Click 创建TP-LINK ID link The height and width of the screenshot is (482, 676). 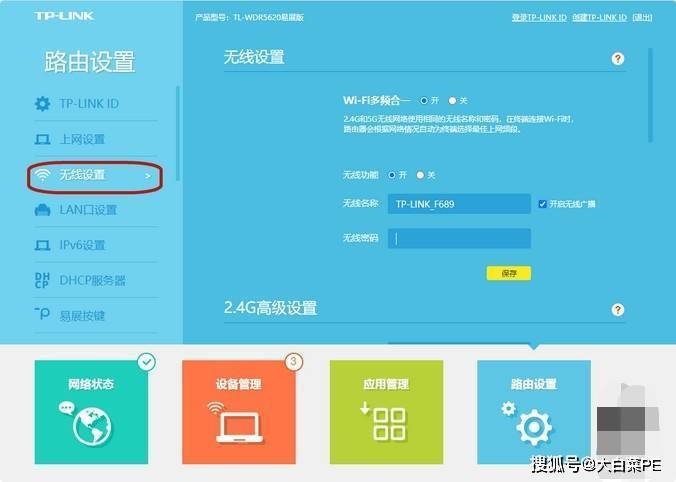pyautogui.click(x=600, y=17)
